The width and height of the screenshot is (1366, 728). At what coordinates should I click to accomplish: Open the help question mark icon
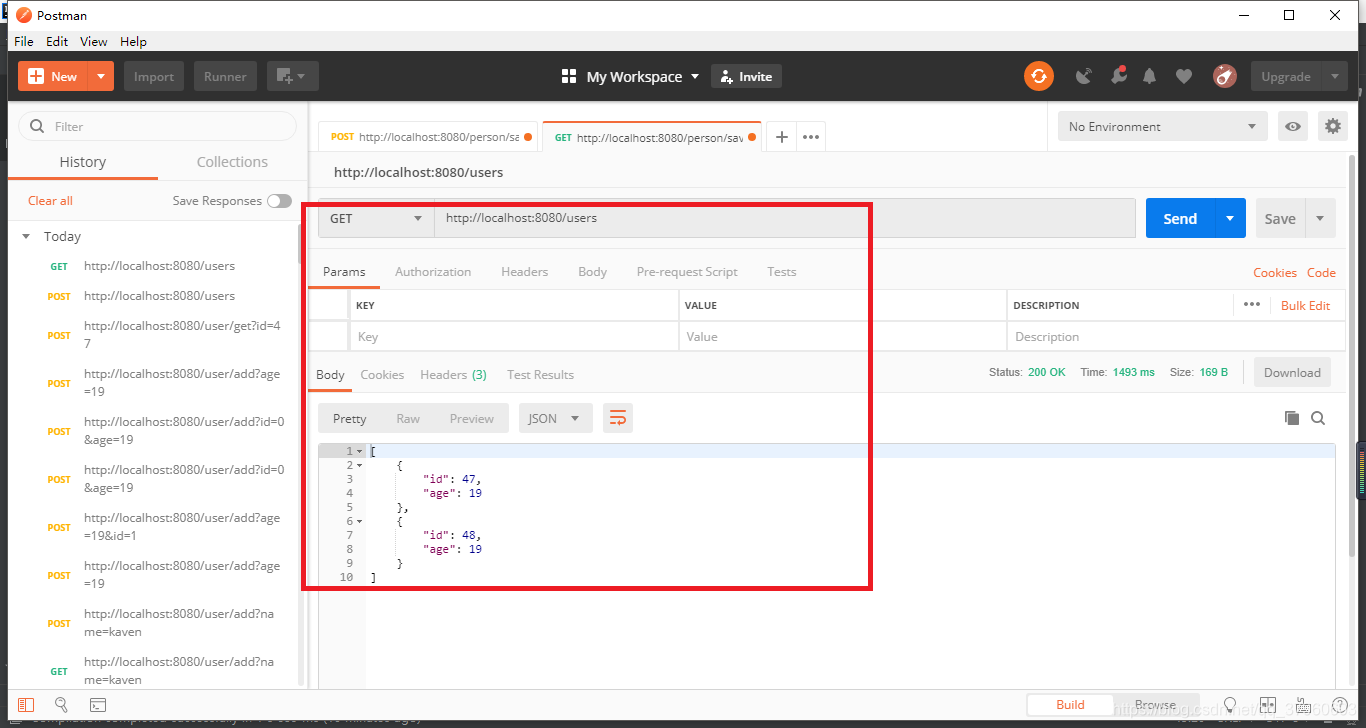[1341, 705]
